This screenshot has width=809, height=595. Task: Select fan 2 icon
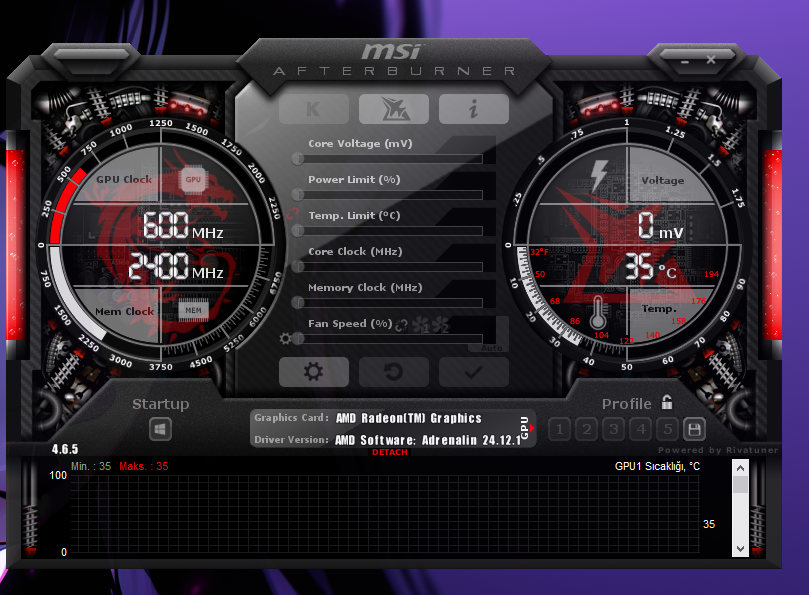coord(440,325)
